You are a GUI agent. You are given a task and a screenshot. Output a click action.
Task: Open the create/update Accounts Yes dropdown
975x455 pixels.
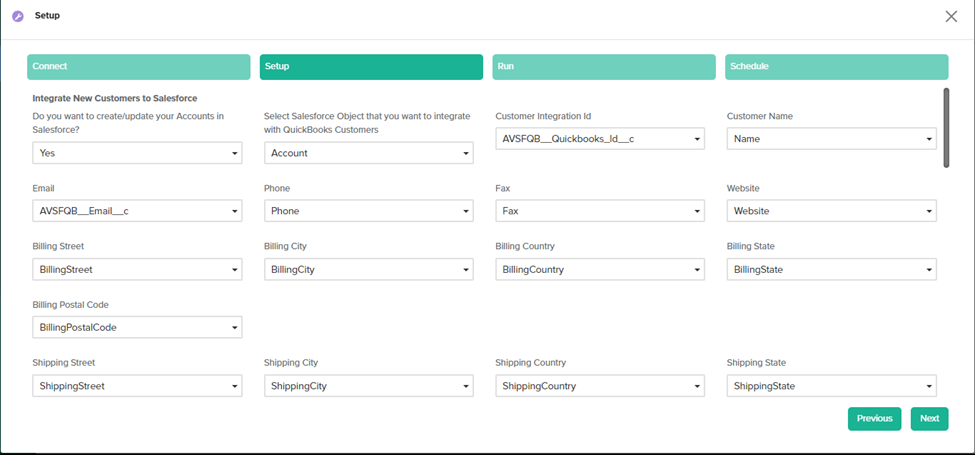(137, 153)
